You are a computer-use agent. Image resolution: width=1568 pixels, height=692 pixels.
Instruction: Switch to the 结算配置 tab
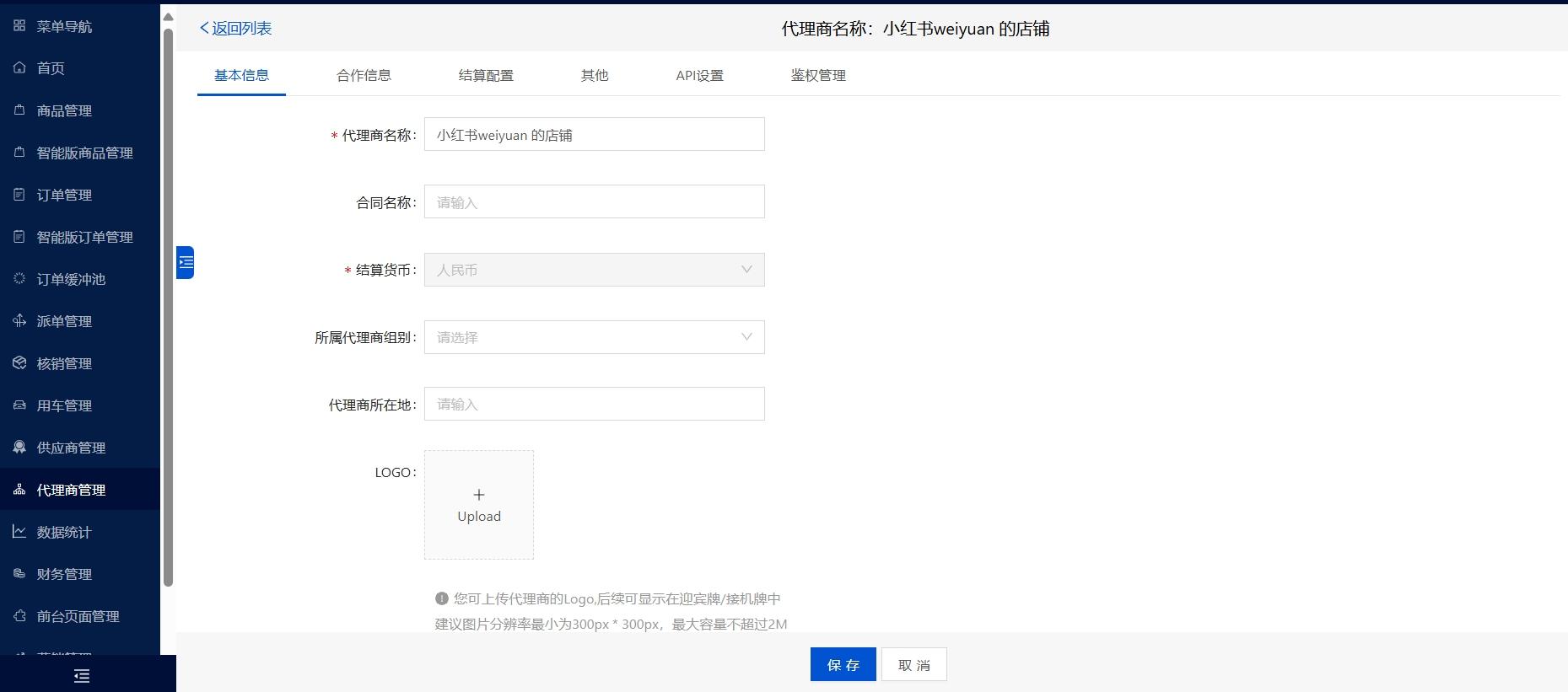[x=486, y=75]
